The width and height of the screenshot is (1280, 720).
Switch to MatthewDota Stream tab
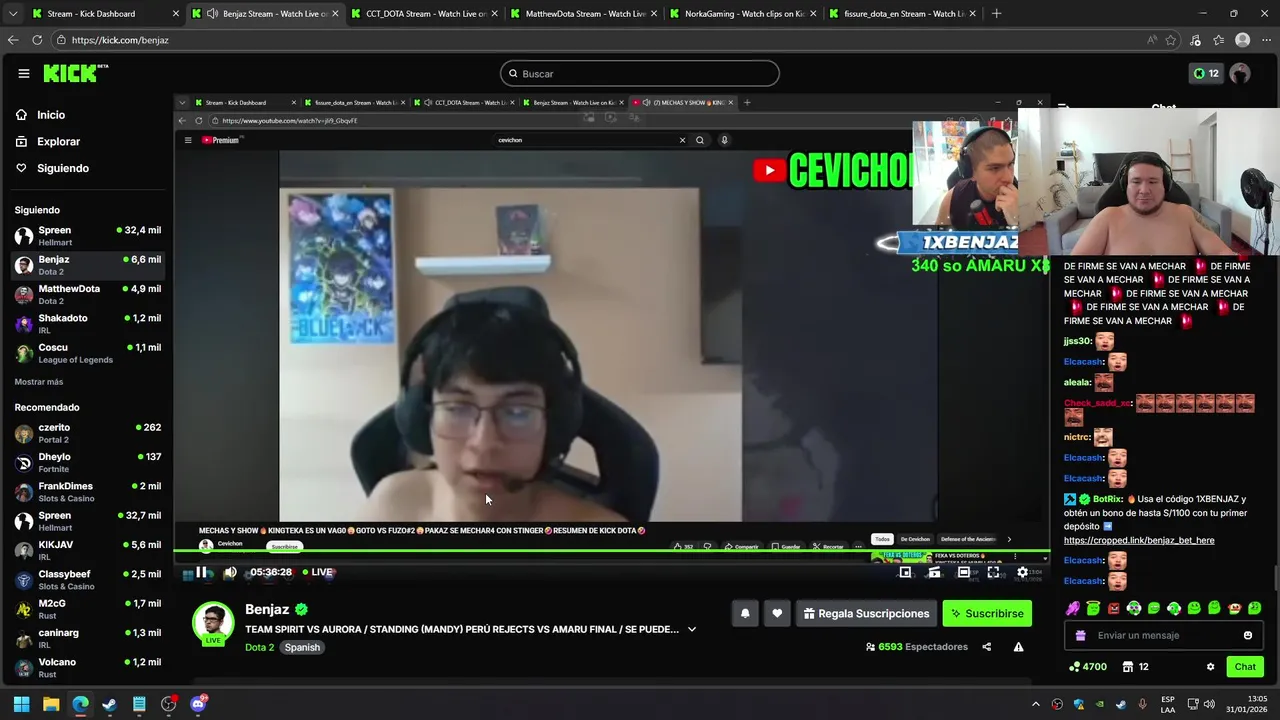(585, 14)
